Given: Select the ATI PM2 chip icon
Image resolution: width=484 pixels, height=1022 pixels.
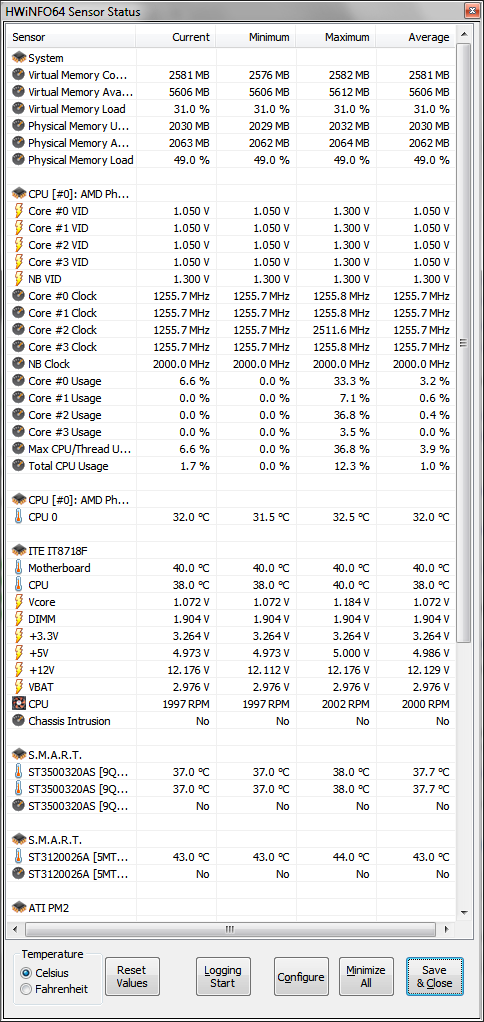Looking at the screenshot, I should tap(18, 907).
